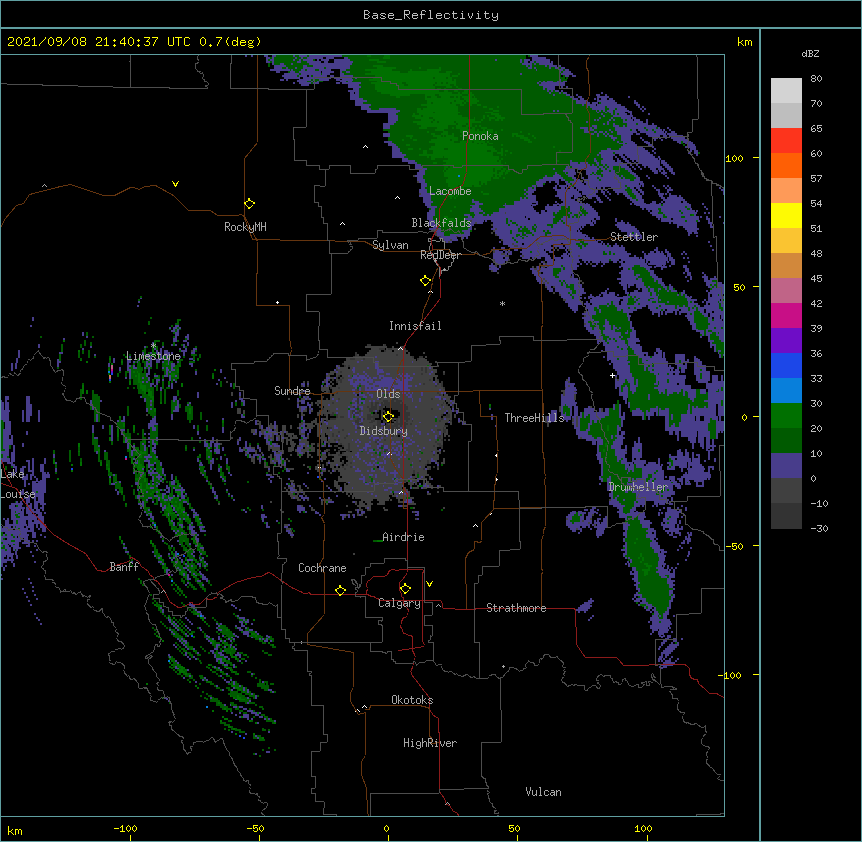The width and height of the screenshot is (862, 842).
Task: Click the Lacombe city label
Action: (450, 191)
